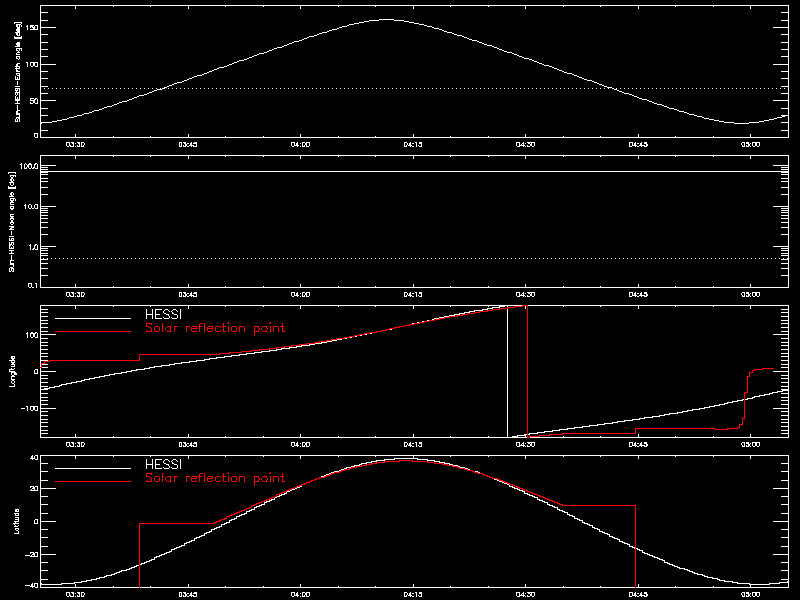Screen dimensions: 800x600
Task: Select Solar reflection point label in Latitude plot
Action: coord(215,478)
